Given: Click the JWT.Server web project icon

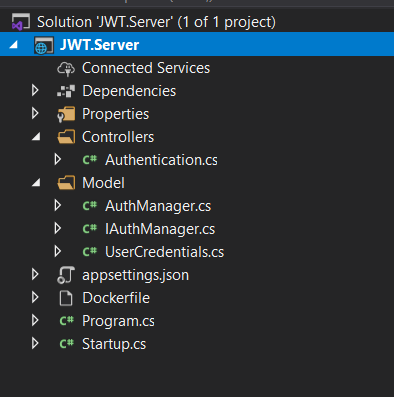Looking at the screenshot, I should [44, 45].
